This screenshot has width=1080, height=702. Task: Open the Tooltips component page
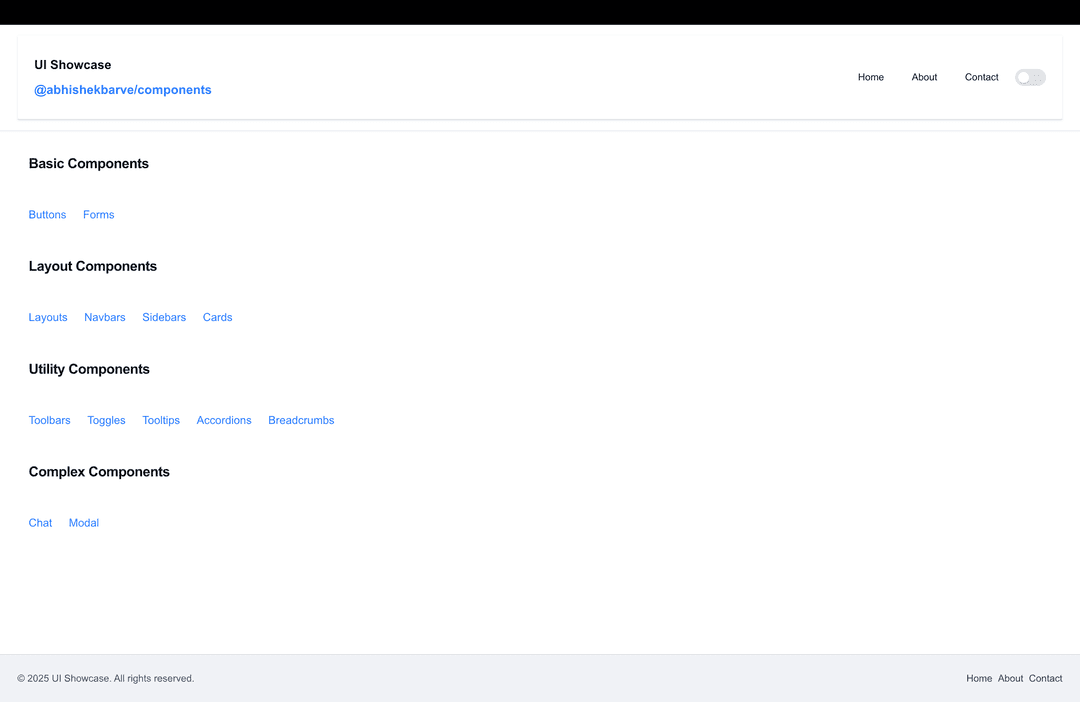tap(161, 420)
